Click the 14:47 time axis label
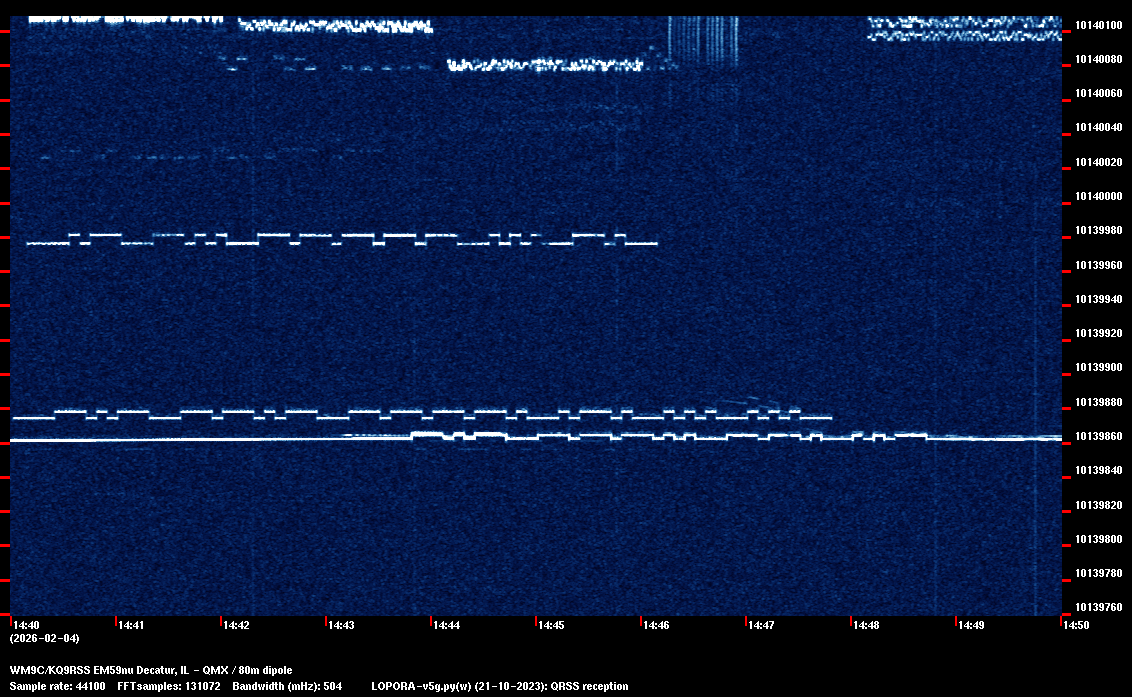1132x697 pixels. click(761, 625)
